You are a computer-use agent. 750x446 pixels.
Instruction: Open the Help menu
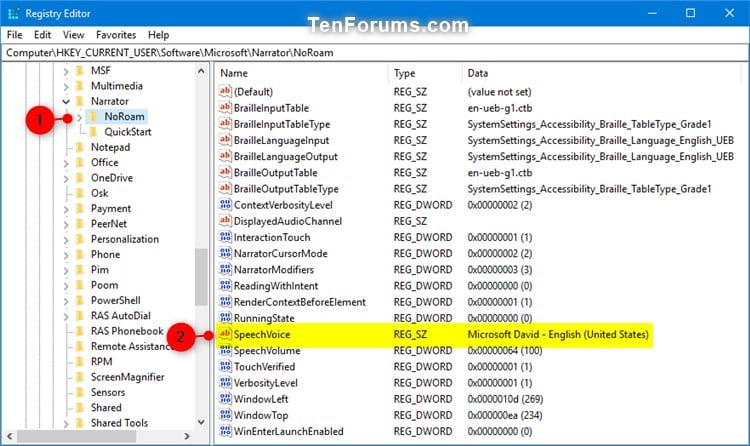[158, 35]
